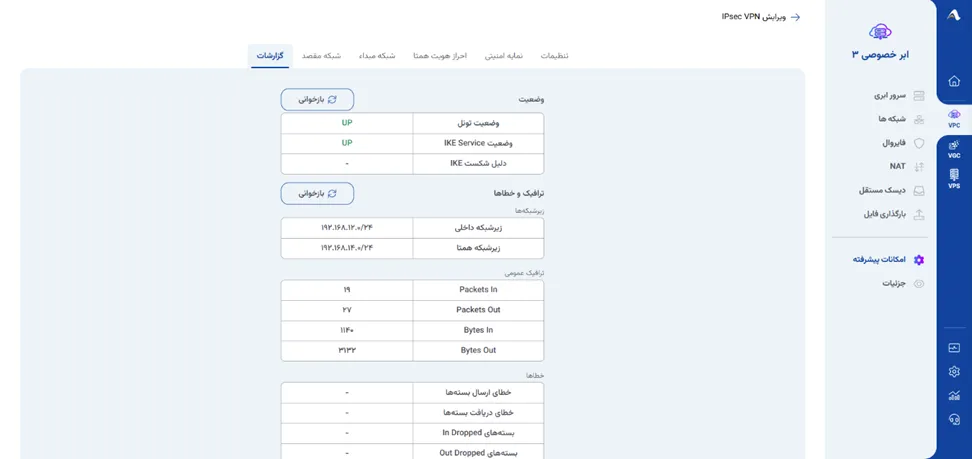
Task: Click the ترافیک عمومی subsection label
Action: click(x=524, y=273)
